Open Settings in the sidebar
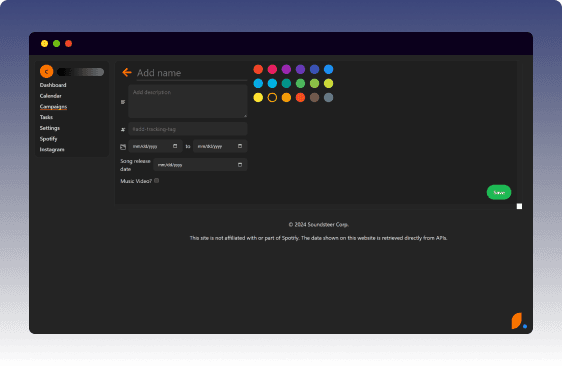Screen dimensions: 562x366 50,128
